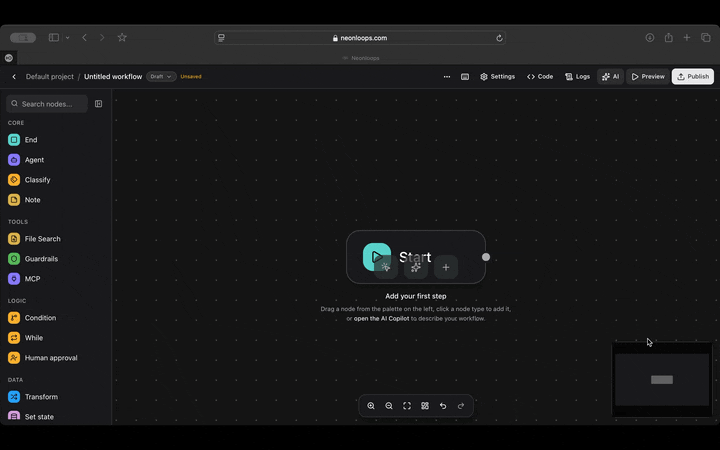Show Safari downloads

tap(650, 38)
